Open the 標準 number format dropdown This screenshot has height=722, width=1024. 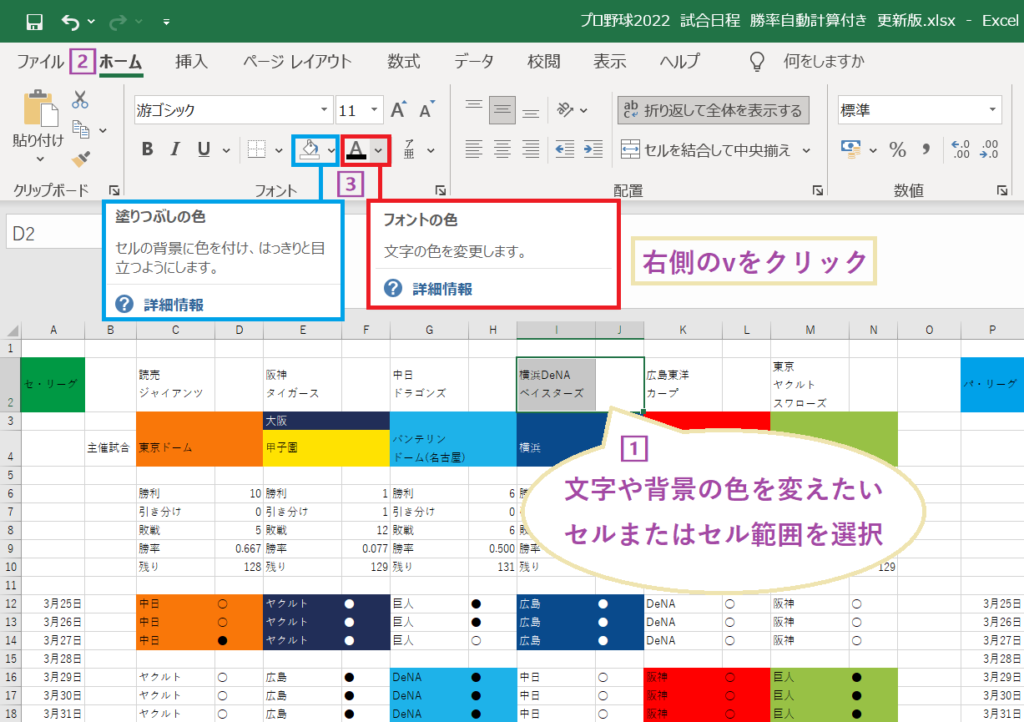click(990, 109)
